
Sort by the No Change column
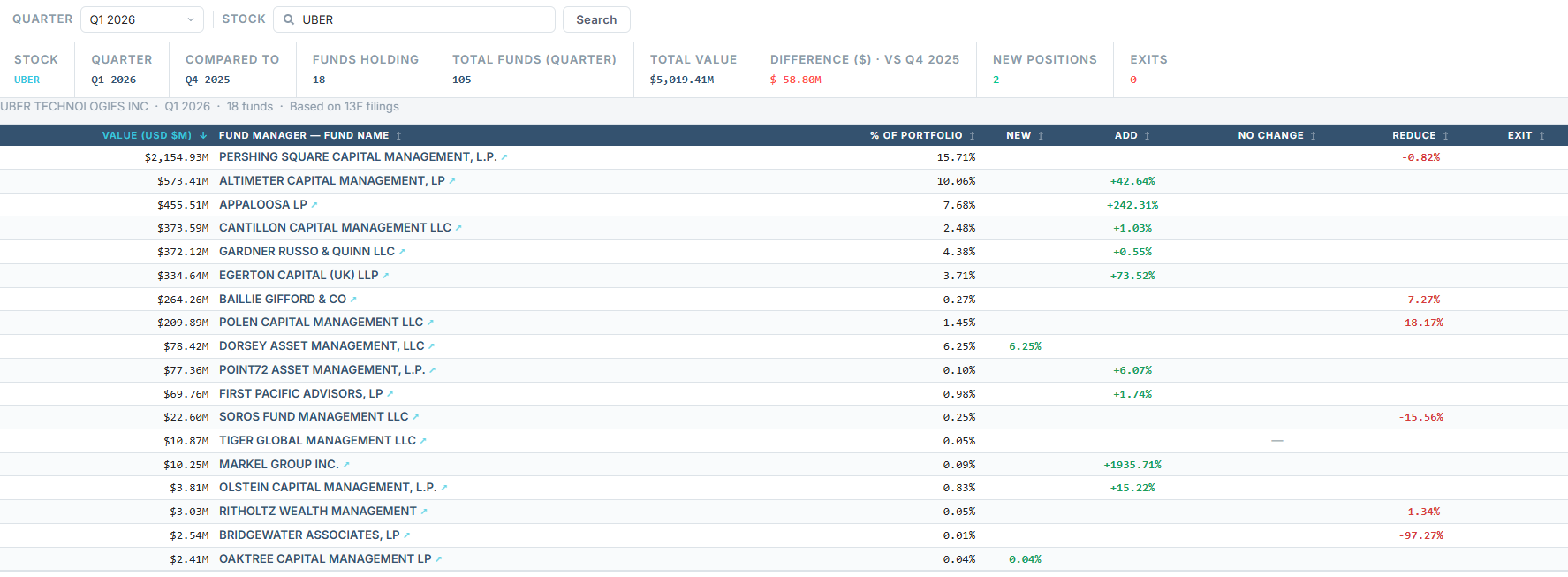(1277, 135)
